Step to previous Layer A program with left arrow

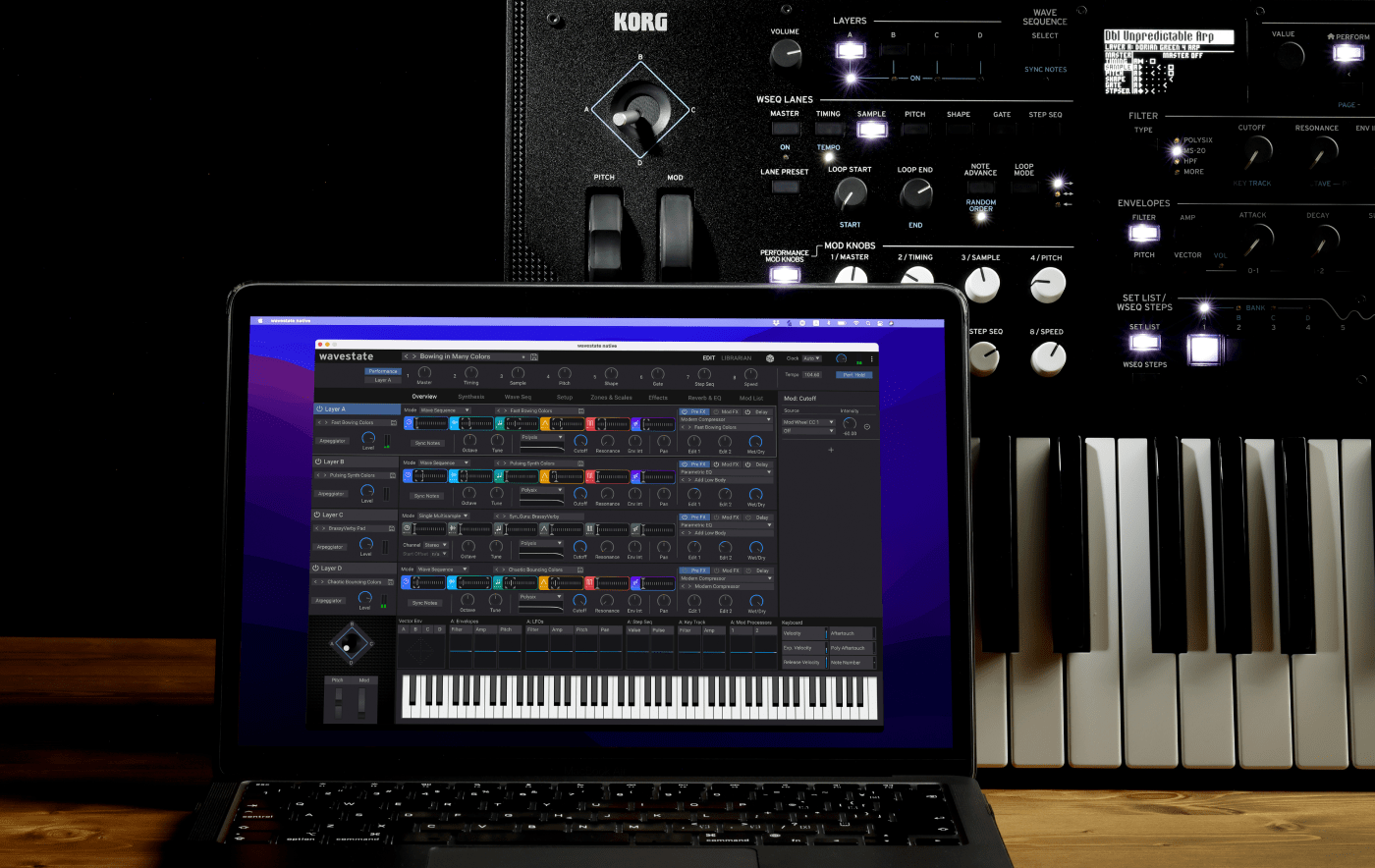[x=318, y=423]
